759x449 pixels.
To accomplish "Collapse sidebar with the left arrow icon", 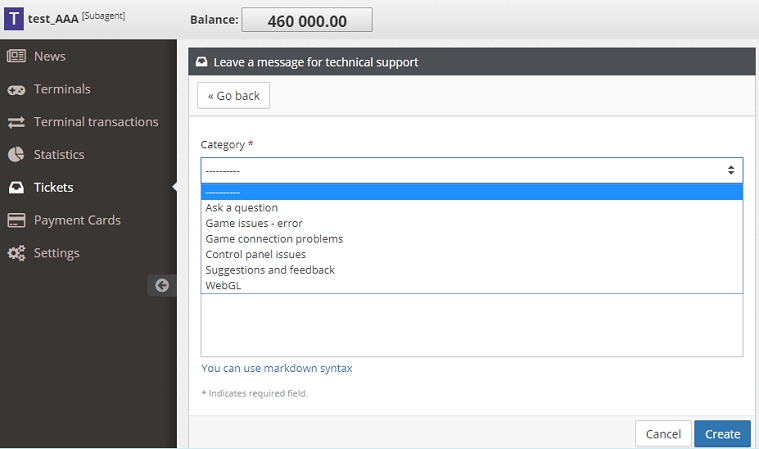I will coord(162,285).
